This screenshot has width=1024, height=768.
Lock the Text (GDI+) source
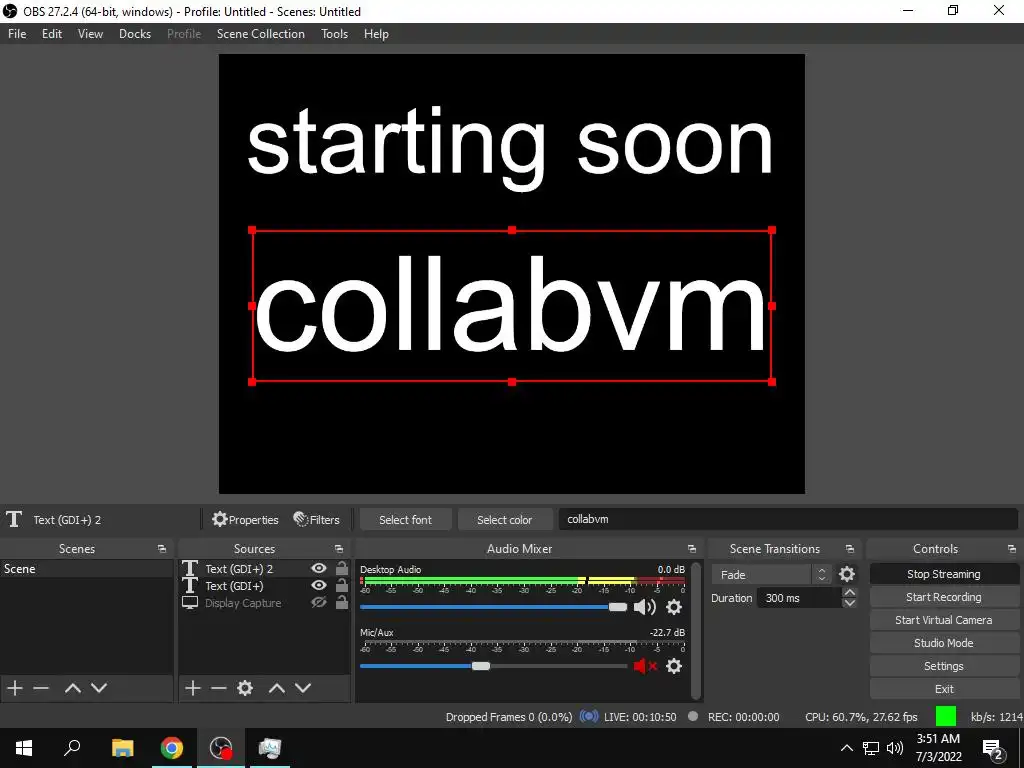tap(342, 585)
